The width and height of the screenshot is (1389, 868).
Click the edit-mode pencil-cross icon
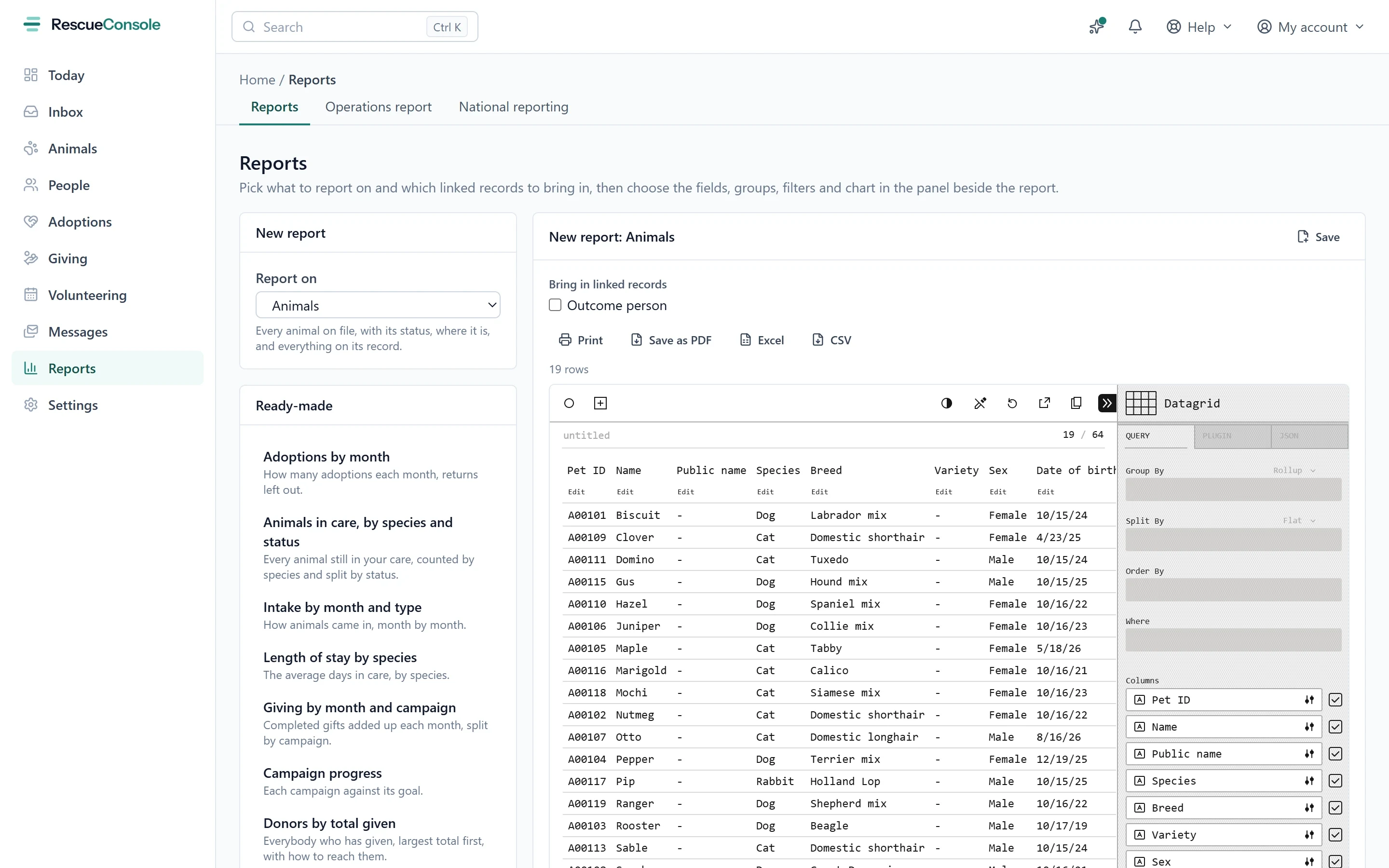pos(980,403)
